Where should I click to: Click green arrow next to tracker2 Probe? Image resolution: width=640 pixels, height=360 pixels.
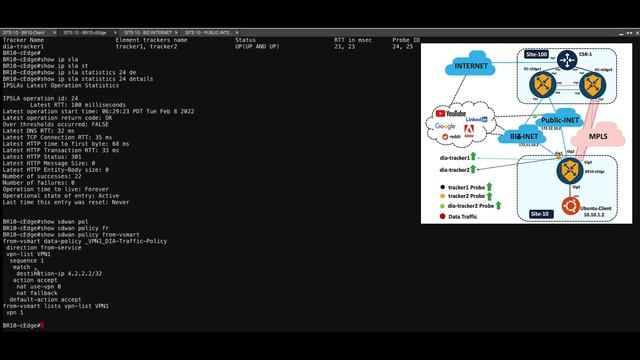click(x=489, y=196)
